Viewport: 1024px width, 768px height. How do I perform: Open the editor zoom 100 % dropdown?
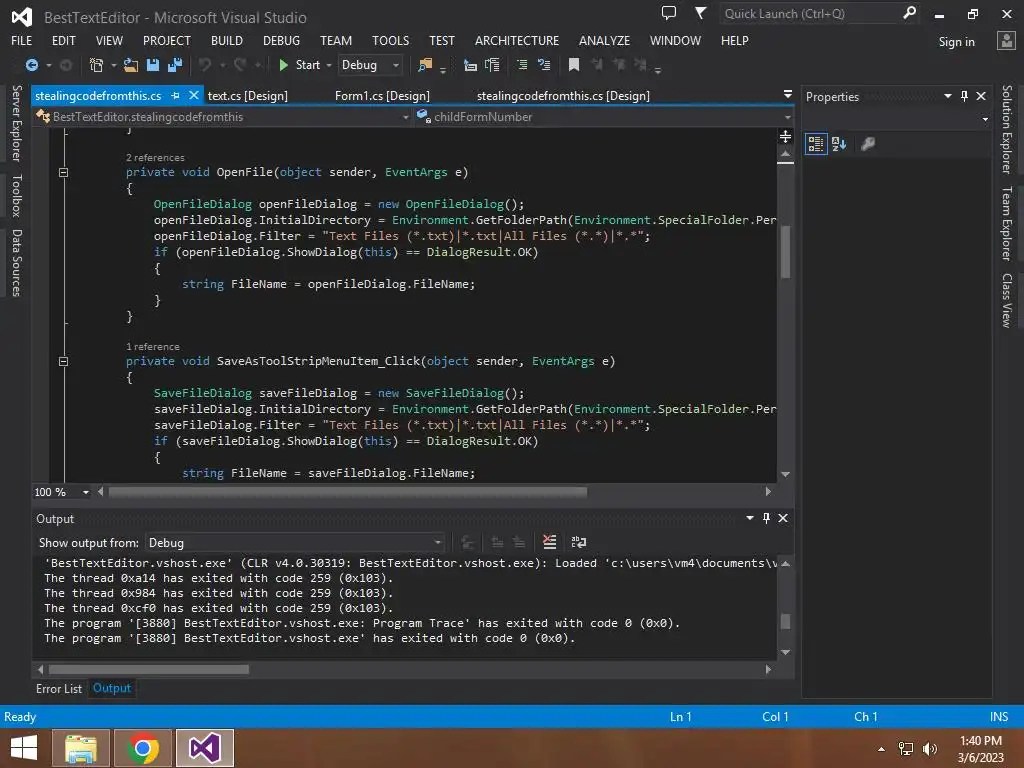[86, 492]
